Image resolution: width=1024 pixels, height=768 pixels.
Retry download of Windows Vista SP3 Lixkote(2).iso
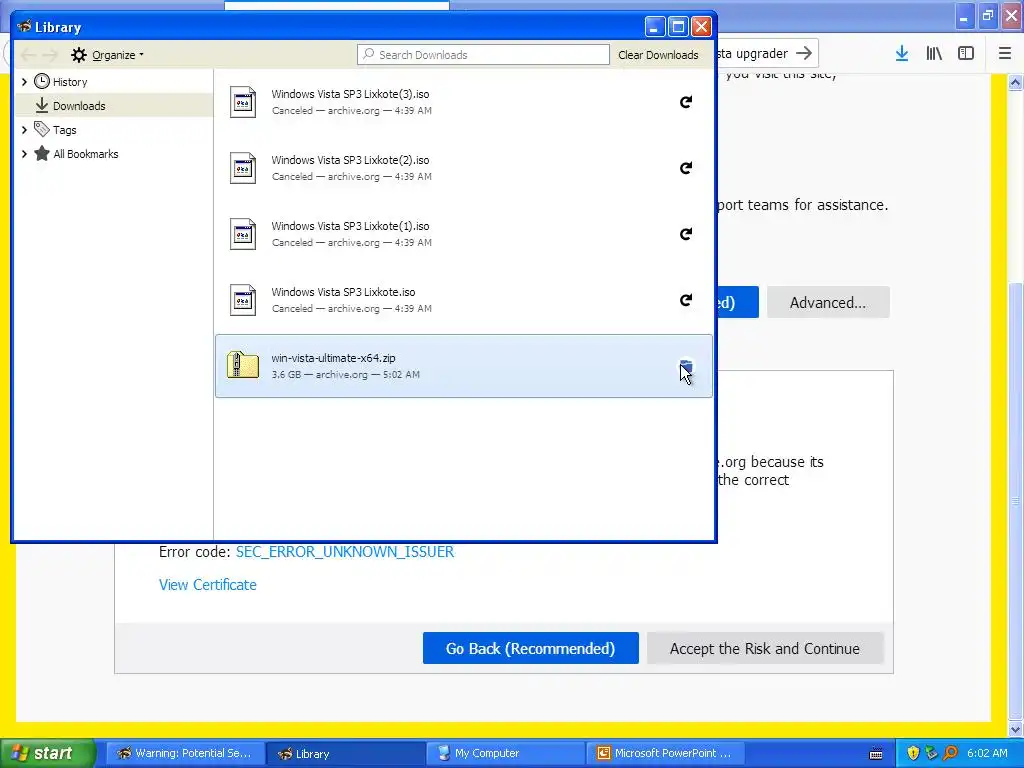pyautogui.click(x=686, y=168)
